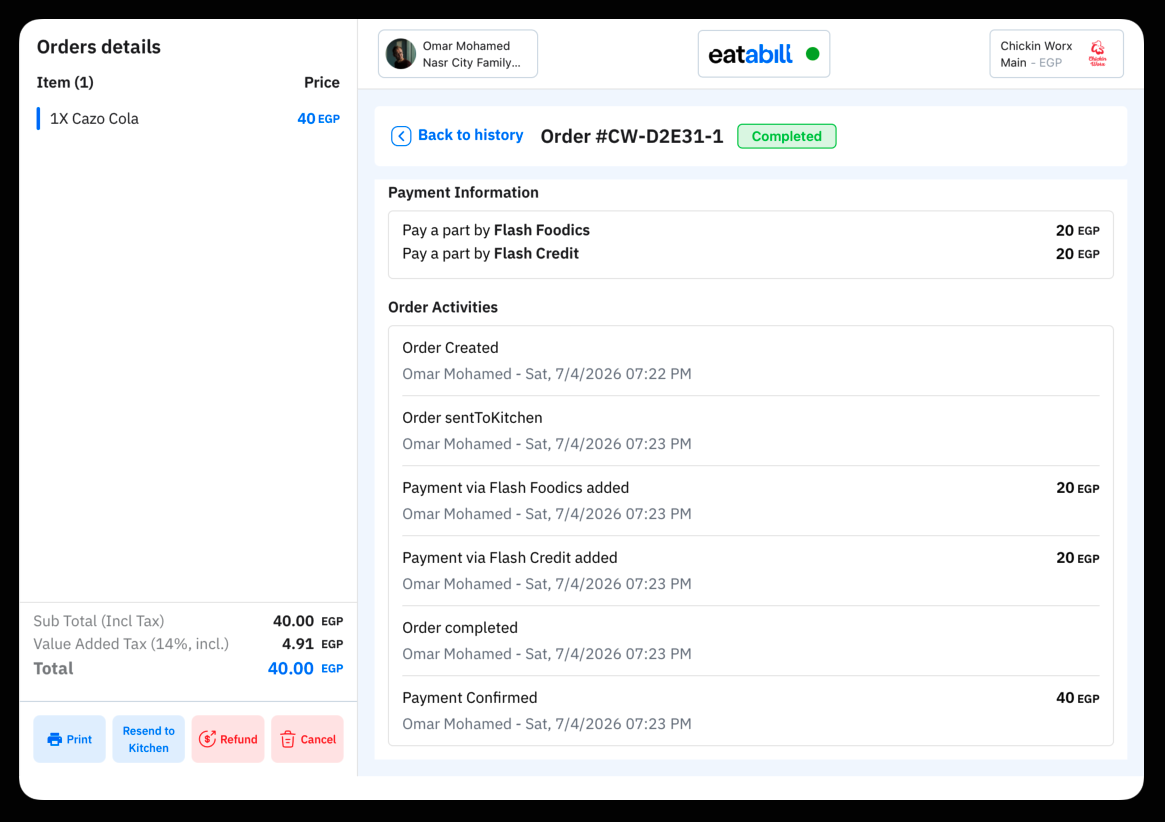Click the printer icon on Print

pyautogui.click(x=54, y=740)
